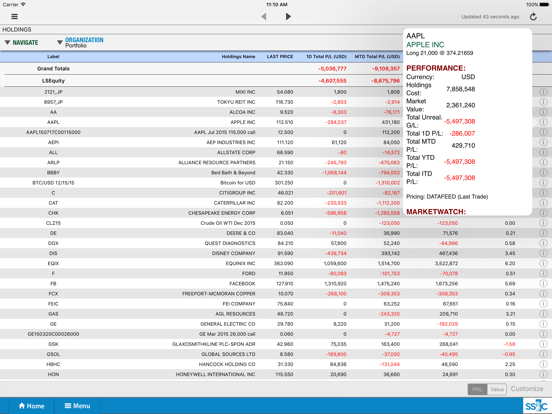The height and width of the screenshot is (414, 552).
Task: Open info for Bed Bath & Beyond row
Action: [543, 172]
